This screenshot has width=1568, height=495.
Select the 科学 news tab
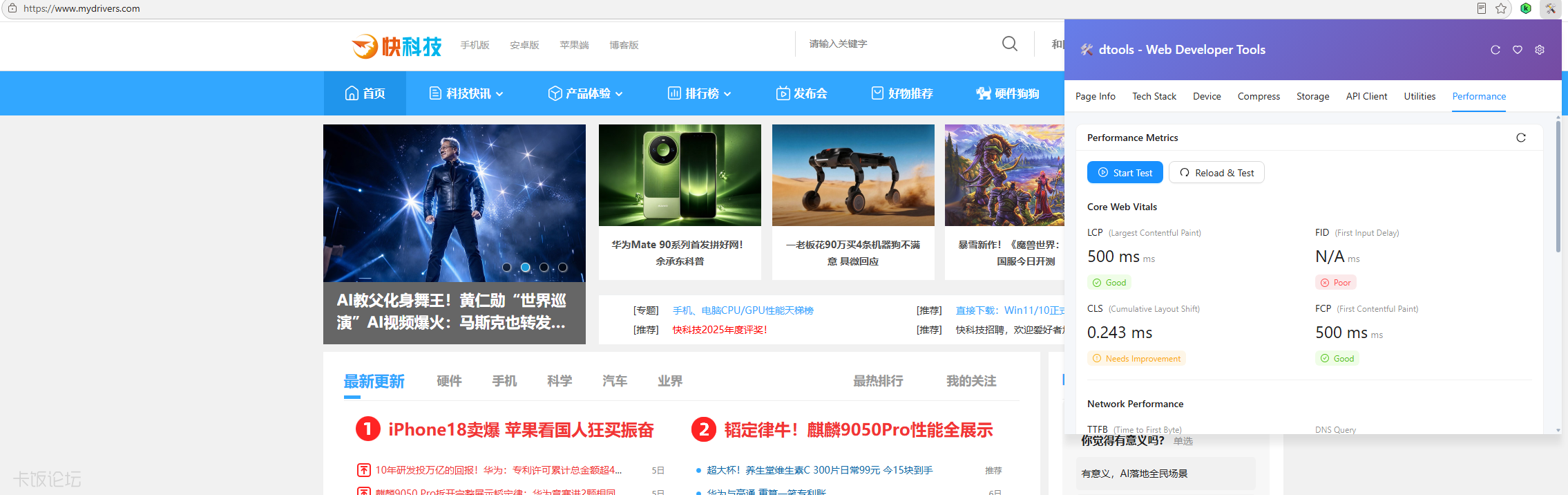560,381
